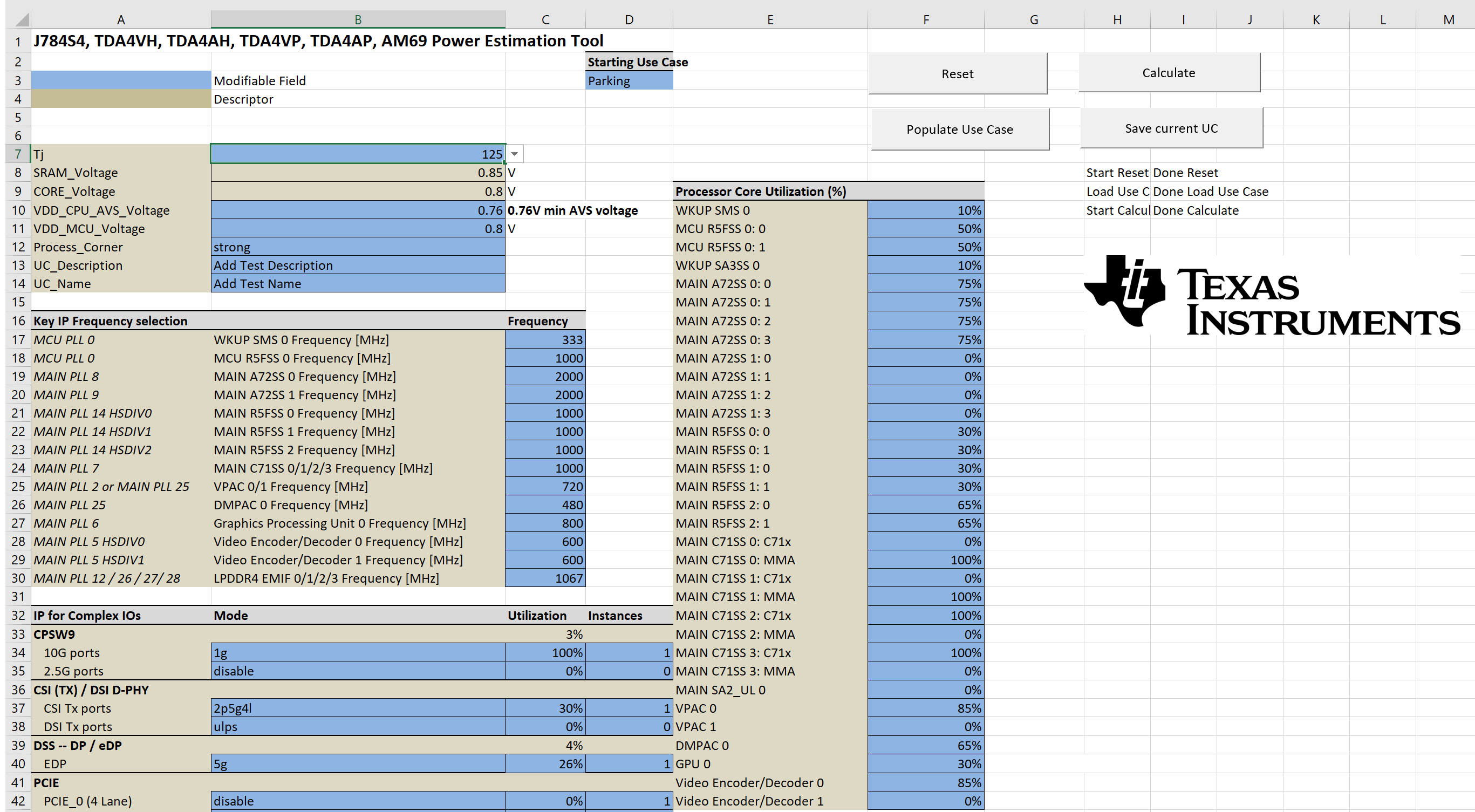Click the SRAM_Voltage value 0.85
Image resolution: width=1475 pixels, height=812 pixels.
tap(358, 172)
